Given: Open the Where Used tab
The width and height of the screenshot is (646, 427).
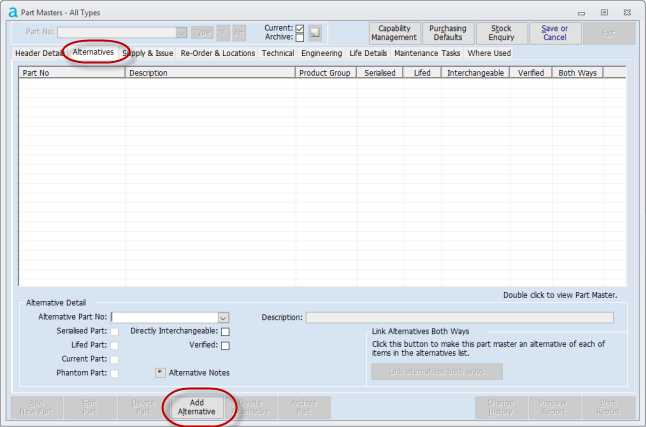Looking at the screenshot, I should point(489,53).
